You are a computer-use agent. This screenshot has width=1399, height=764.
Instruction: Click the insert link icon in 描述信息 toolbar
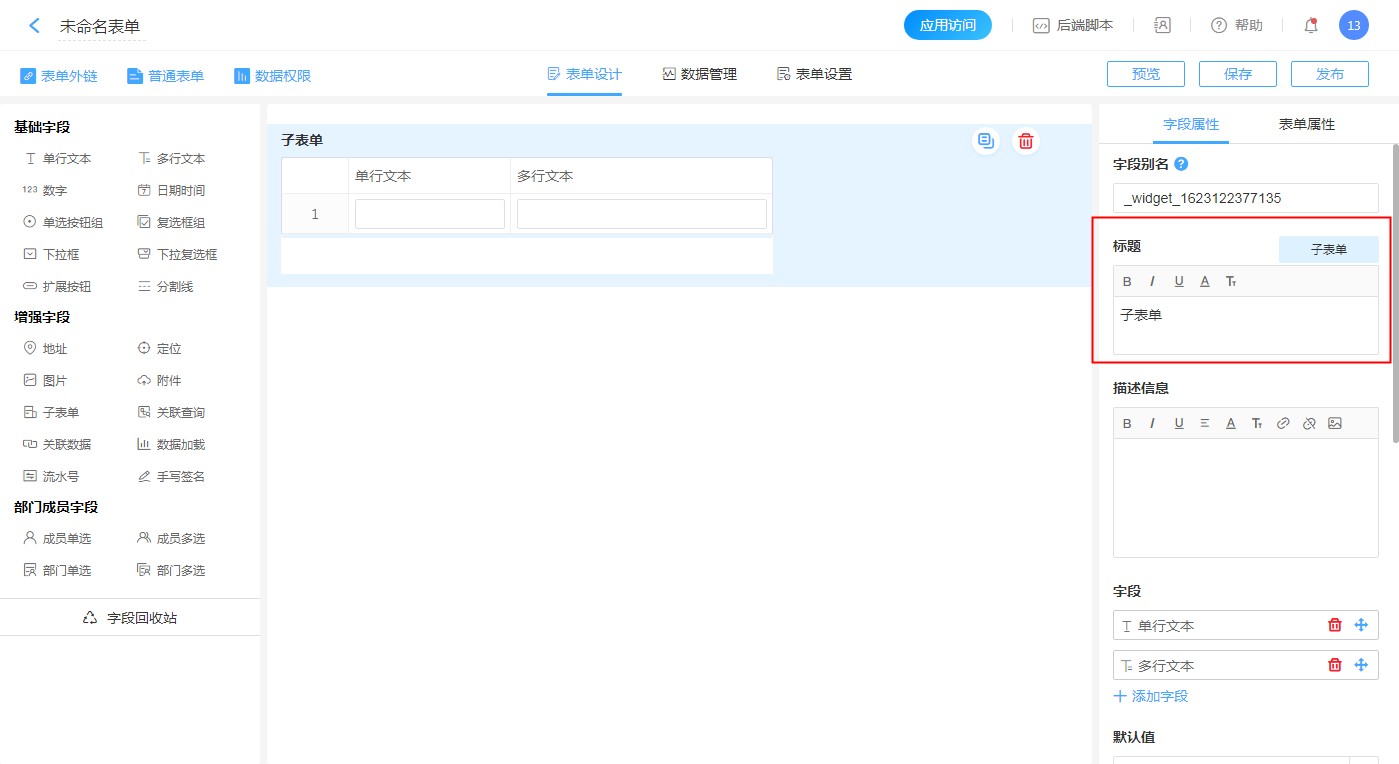1283,423
